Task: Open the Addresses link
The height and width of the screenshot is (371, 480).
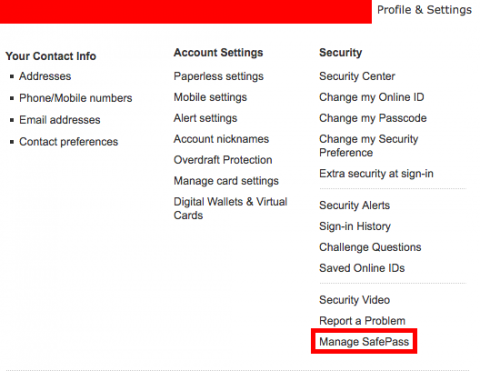Action: [x=45, y=76]
